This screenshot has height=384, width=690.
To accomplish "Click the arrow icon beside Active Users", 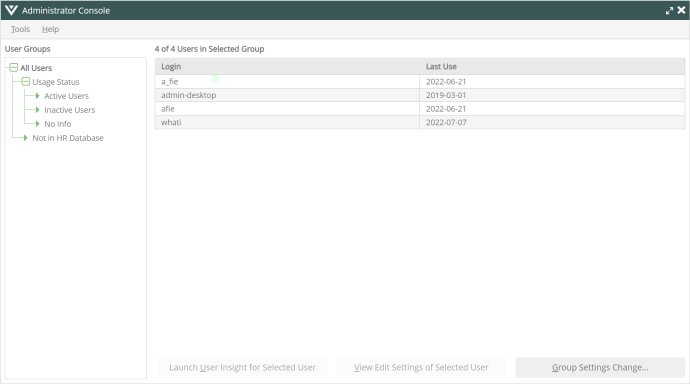I will pyautogui.click(x=37, y=96).
